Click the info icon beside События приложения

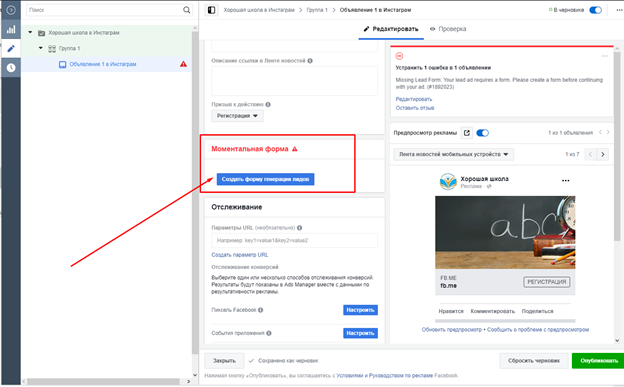click(x=269, y=333)
